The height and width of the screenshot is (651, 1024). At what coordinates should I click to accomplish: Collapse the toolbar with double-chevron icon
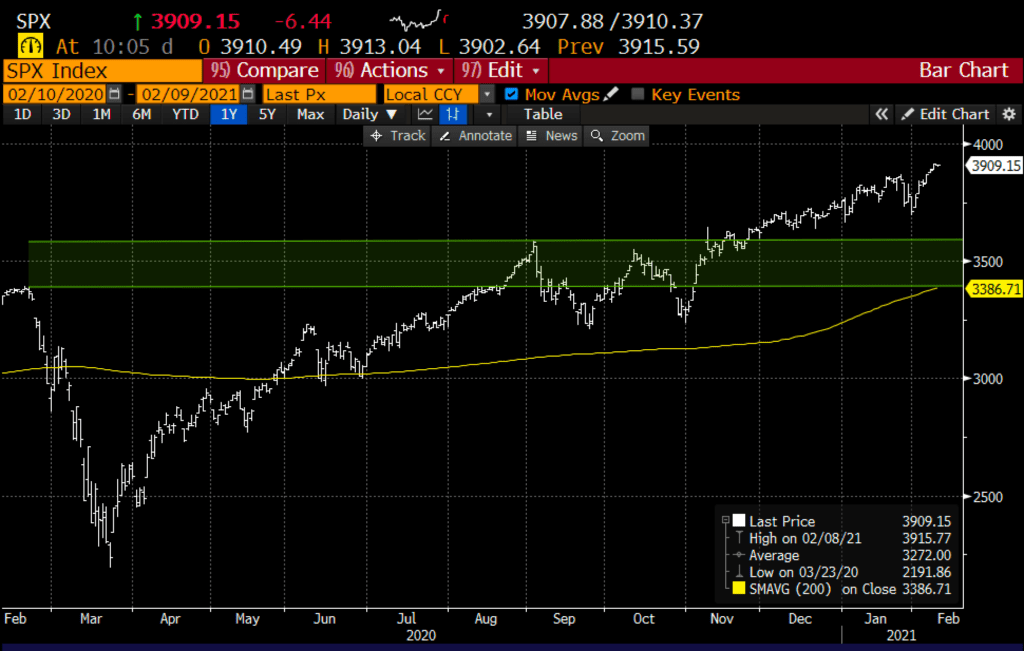pyautogui.click(x=881, y=114)
